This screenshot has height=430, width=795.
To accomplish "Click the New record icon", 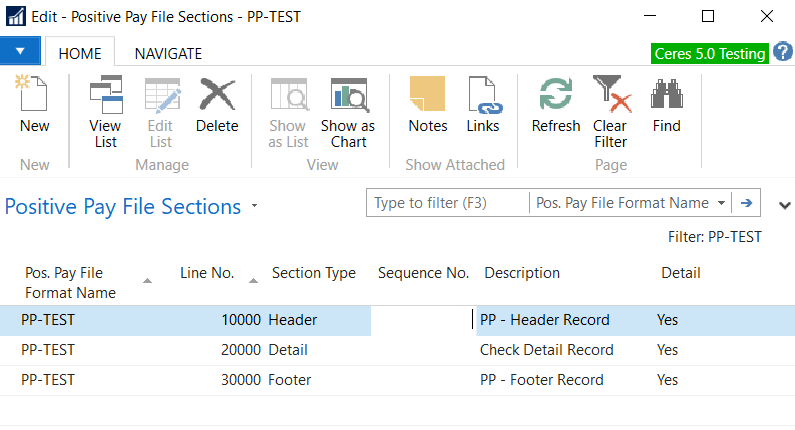I will pyautogui.click(x=34, y=97).
